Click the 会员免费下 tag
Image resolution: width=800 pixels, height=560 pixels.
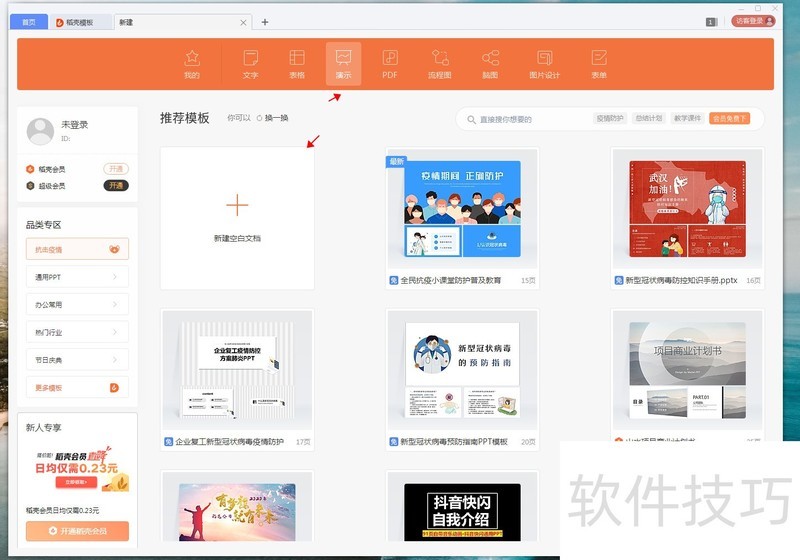pos(730,118)
